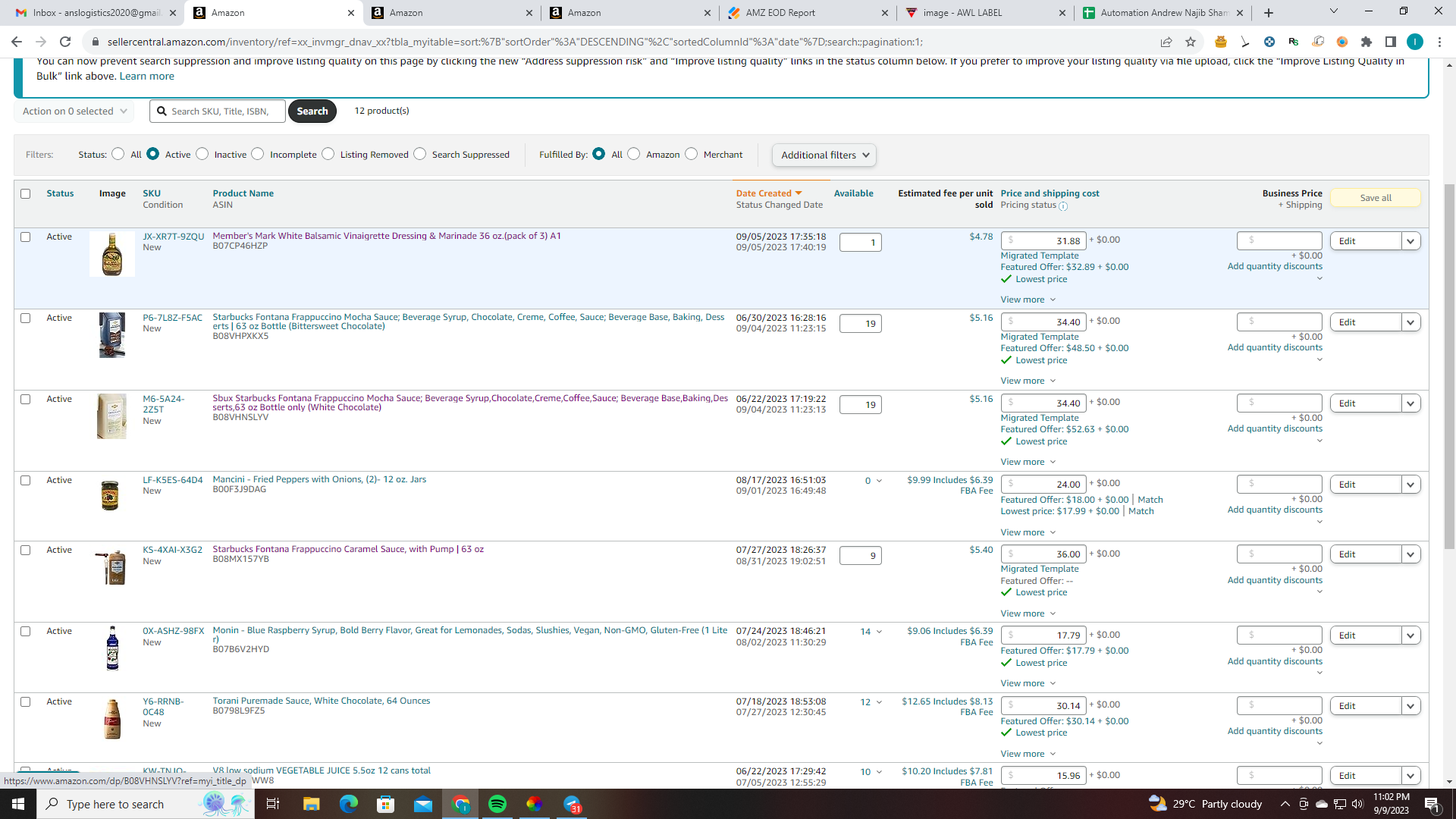Open the browser side panel

1391,42
